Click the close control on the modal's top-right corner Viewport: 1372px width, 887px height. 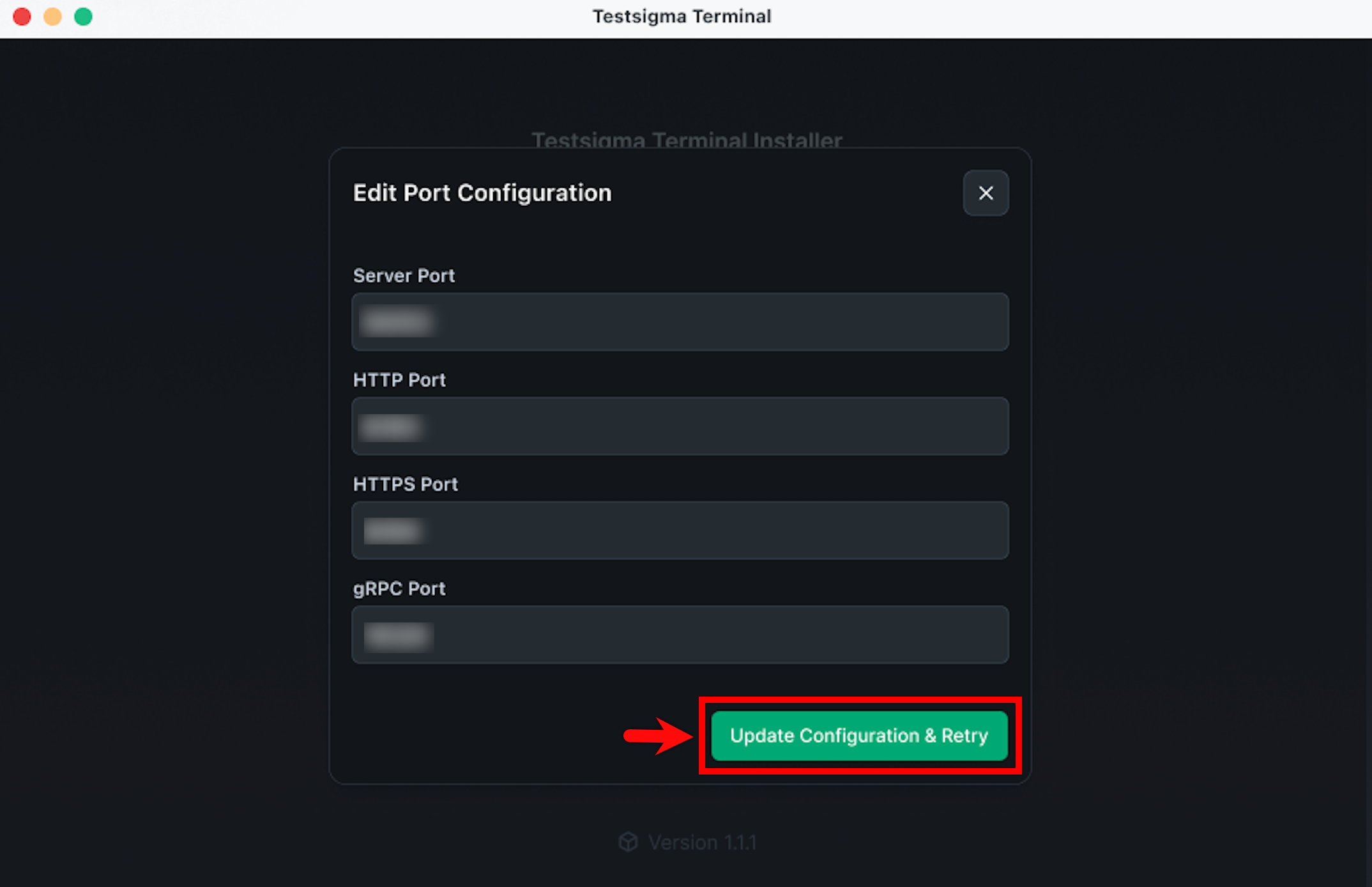tap(986, 193)
